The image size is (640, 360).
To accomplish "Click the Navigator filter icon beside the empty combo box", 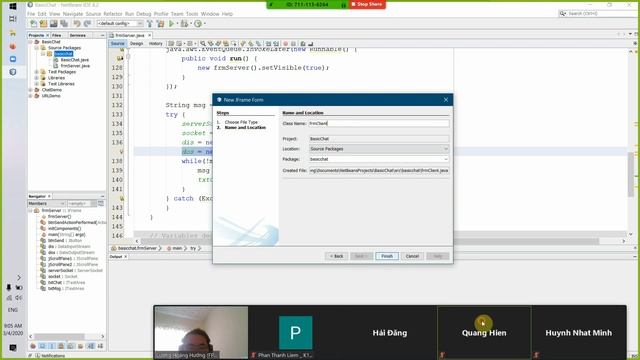I will tap(101, 203).
